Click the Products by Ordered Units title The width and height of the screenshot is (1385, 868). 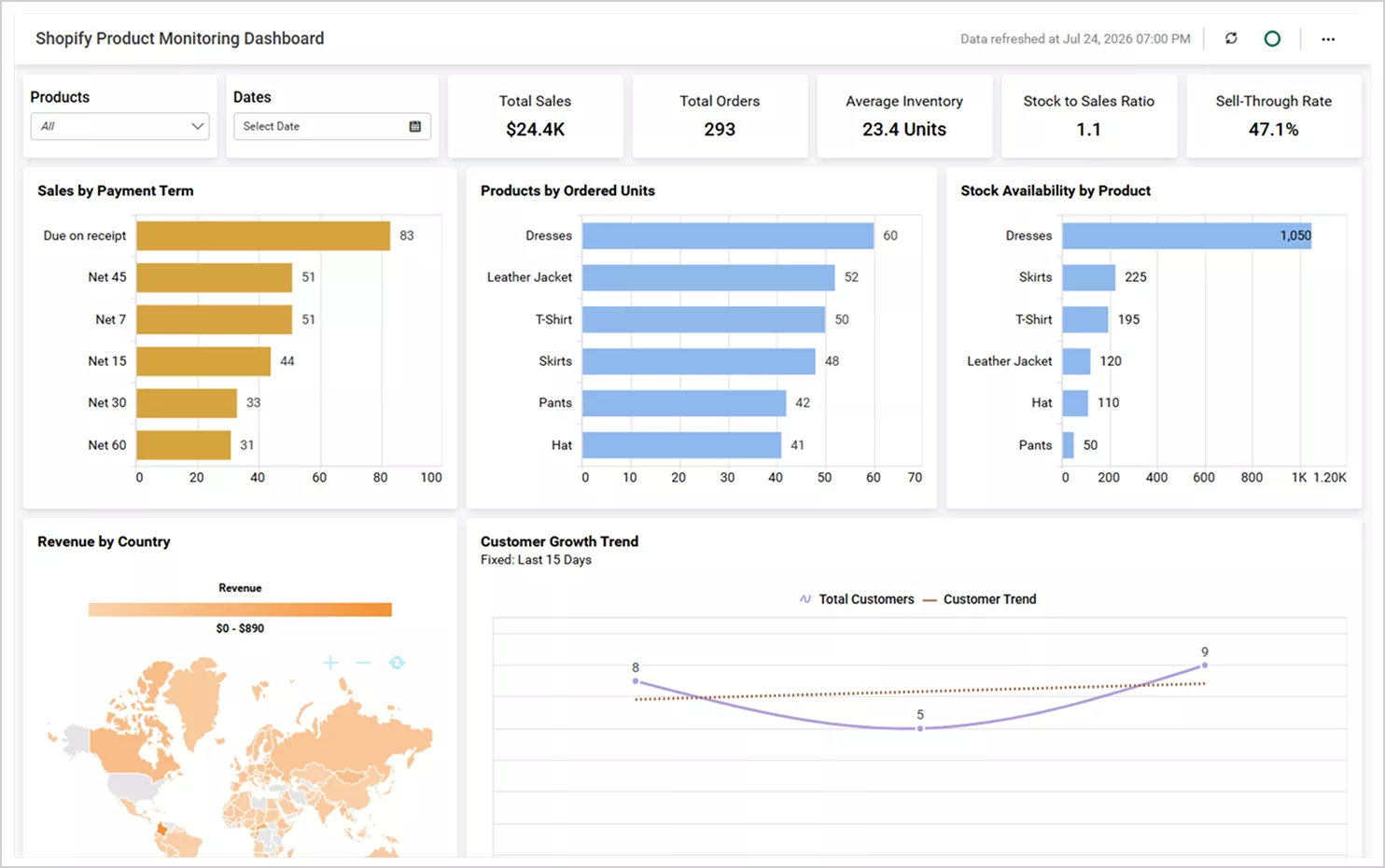click(x=567, y=190)
